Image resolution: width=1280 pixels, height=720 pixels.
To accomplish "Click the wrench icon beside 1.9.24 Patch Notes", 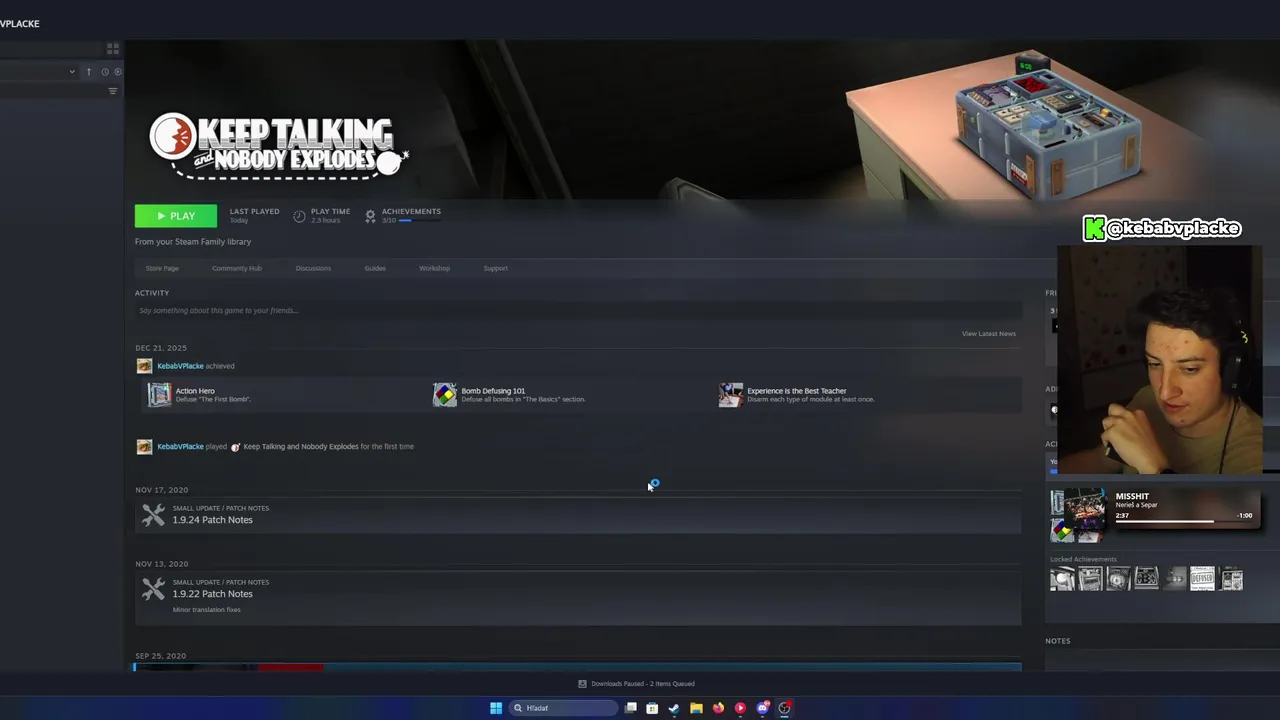I will 153,515.
